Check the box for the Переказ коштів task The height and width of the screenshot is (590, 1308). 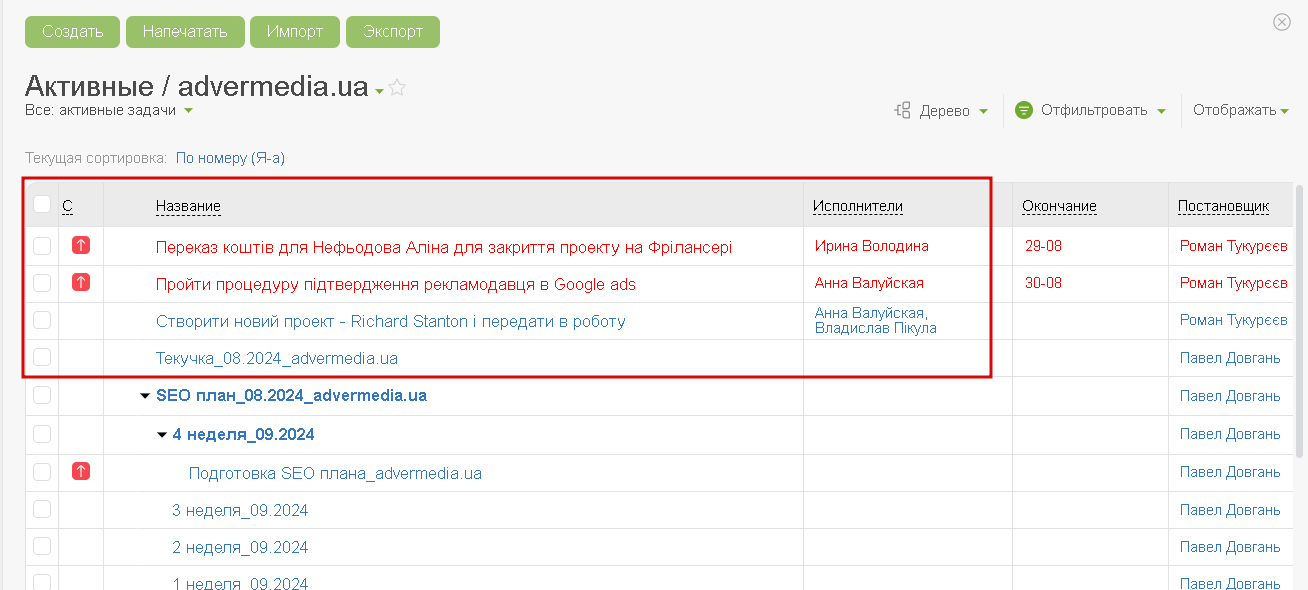point(42,246)
